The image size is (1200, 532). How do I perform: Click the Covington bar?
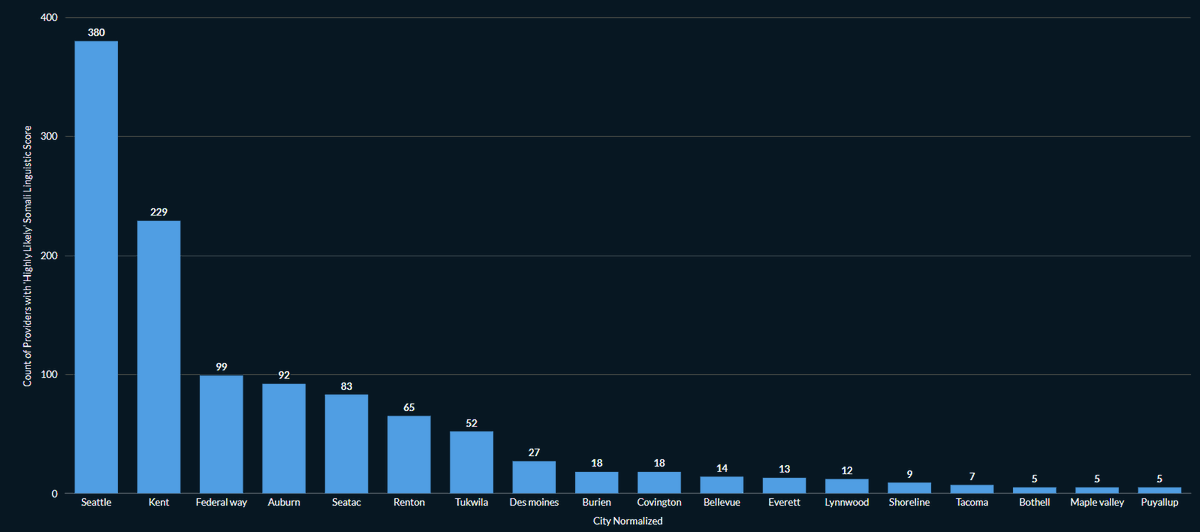pos(659,483)
